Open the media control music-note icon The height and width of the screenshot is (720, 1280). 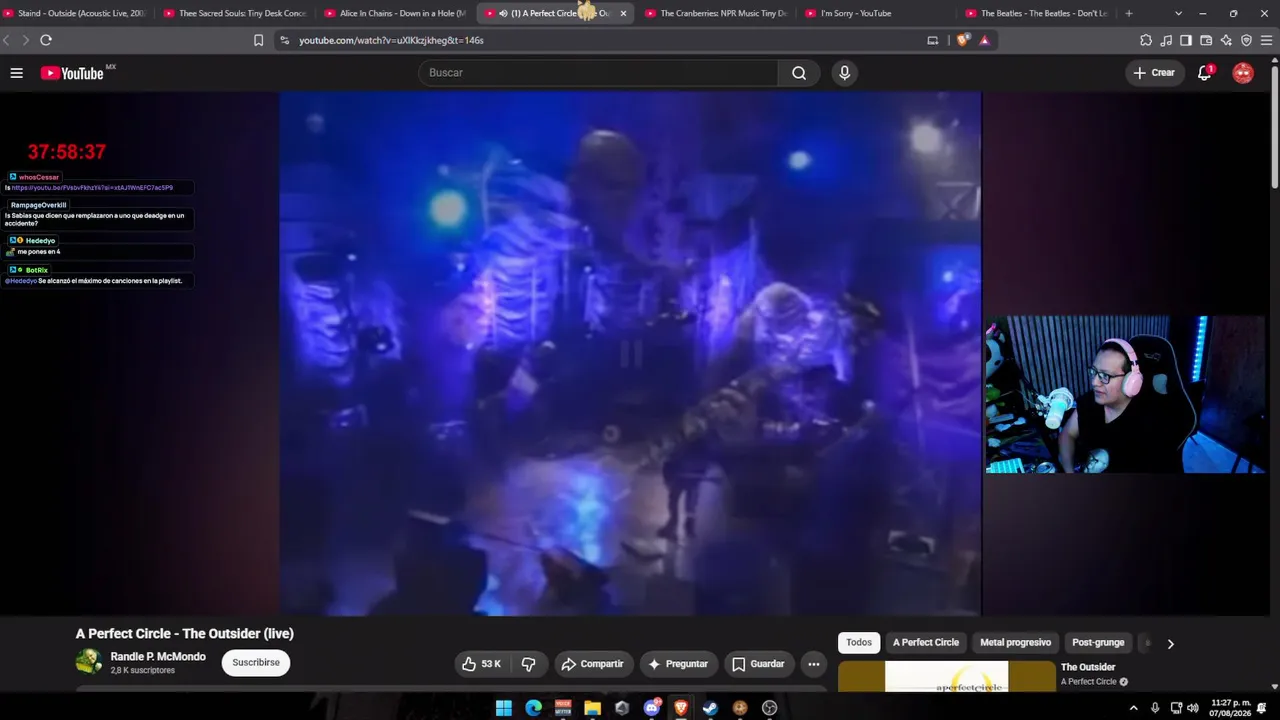point(1166,40)
